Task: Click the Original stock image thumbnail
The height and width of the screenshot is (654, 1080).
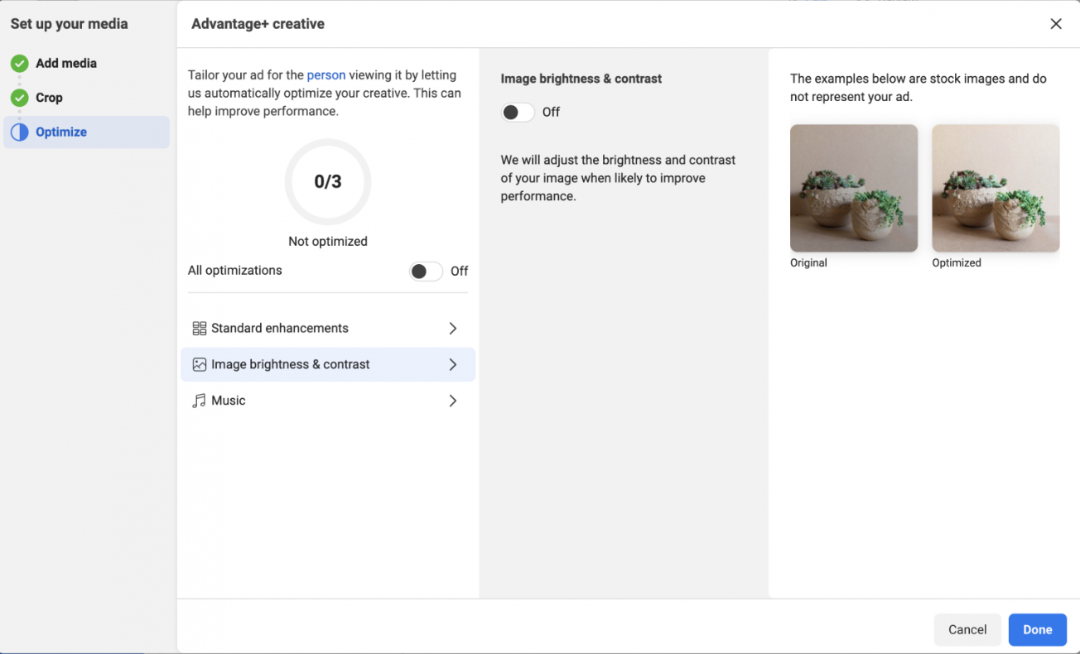Action: (x=853, y=187)
